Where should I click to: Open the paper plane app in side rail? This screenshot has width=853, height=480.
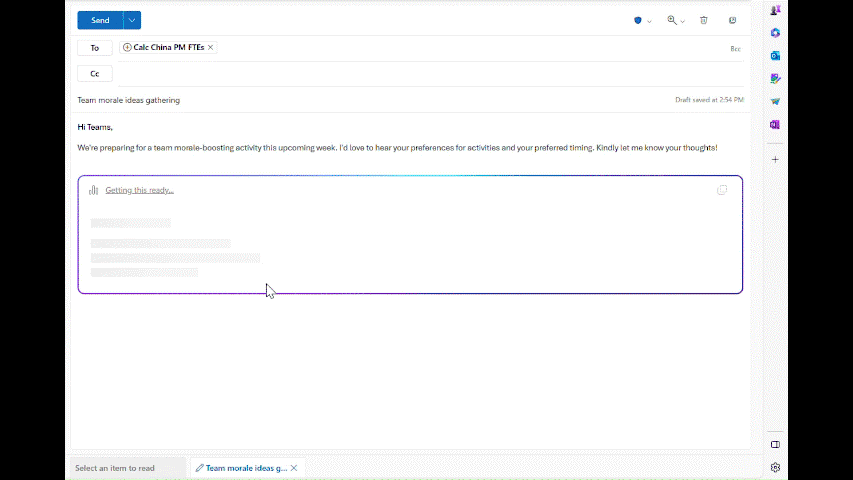coord(775,101)
